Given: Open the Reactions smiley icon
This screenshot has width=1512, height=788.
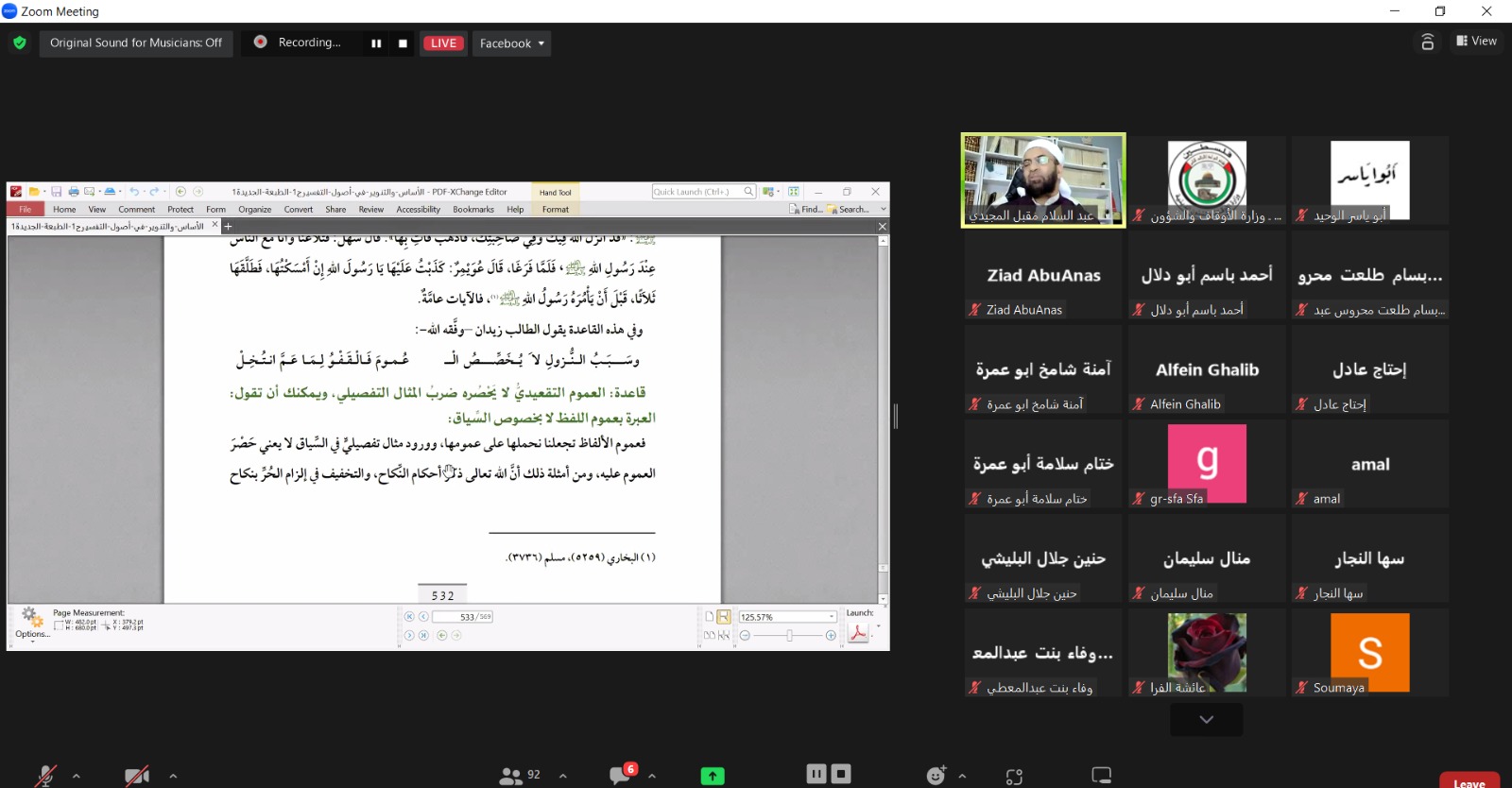Looking at the screenshot, I should click(x=936, y=776).
